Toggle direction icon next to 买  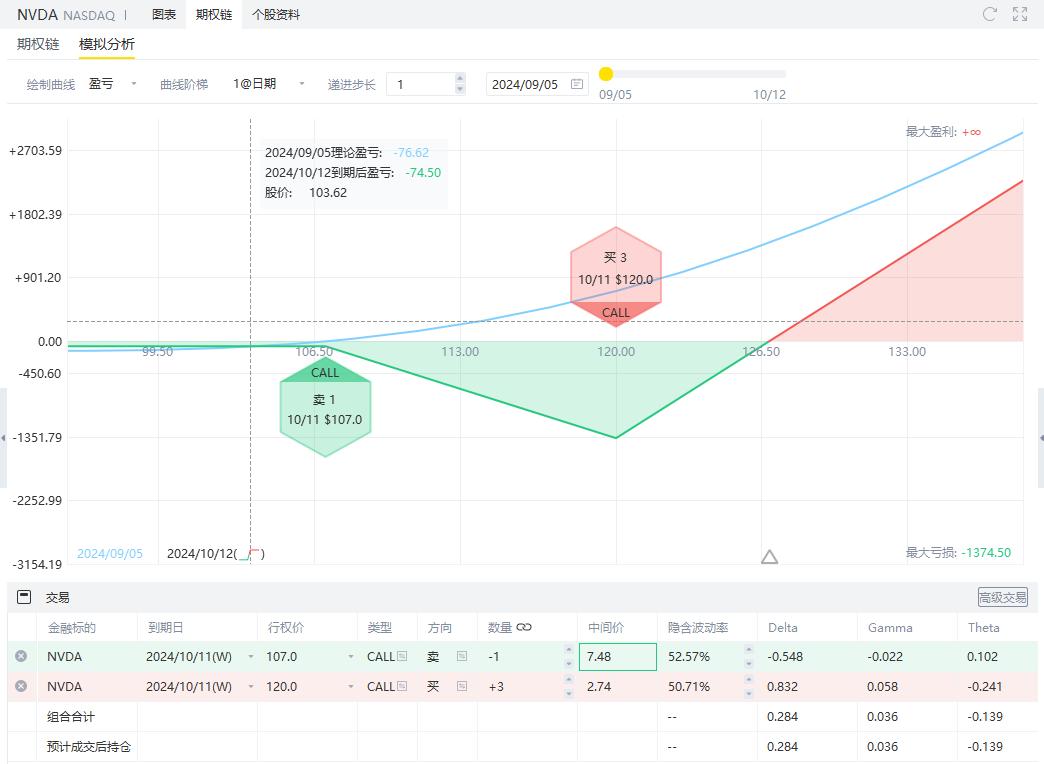(462, 686)
